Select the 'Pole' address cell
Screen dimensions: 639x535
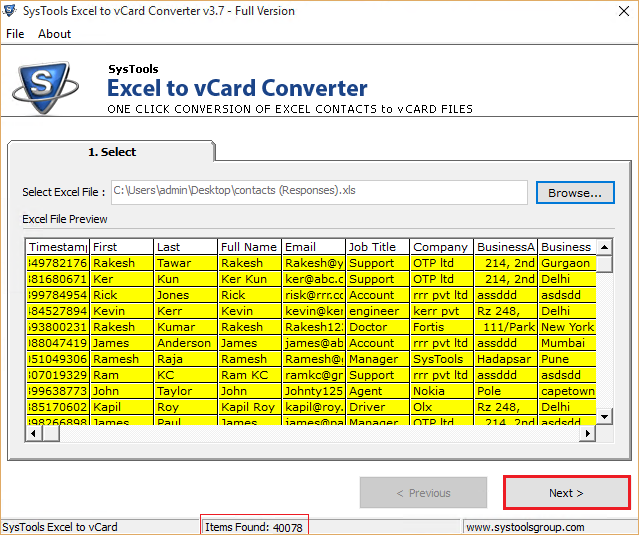pos(505,391)
